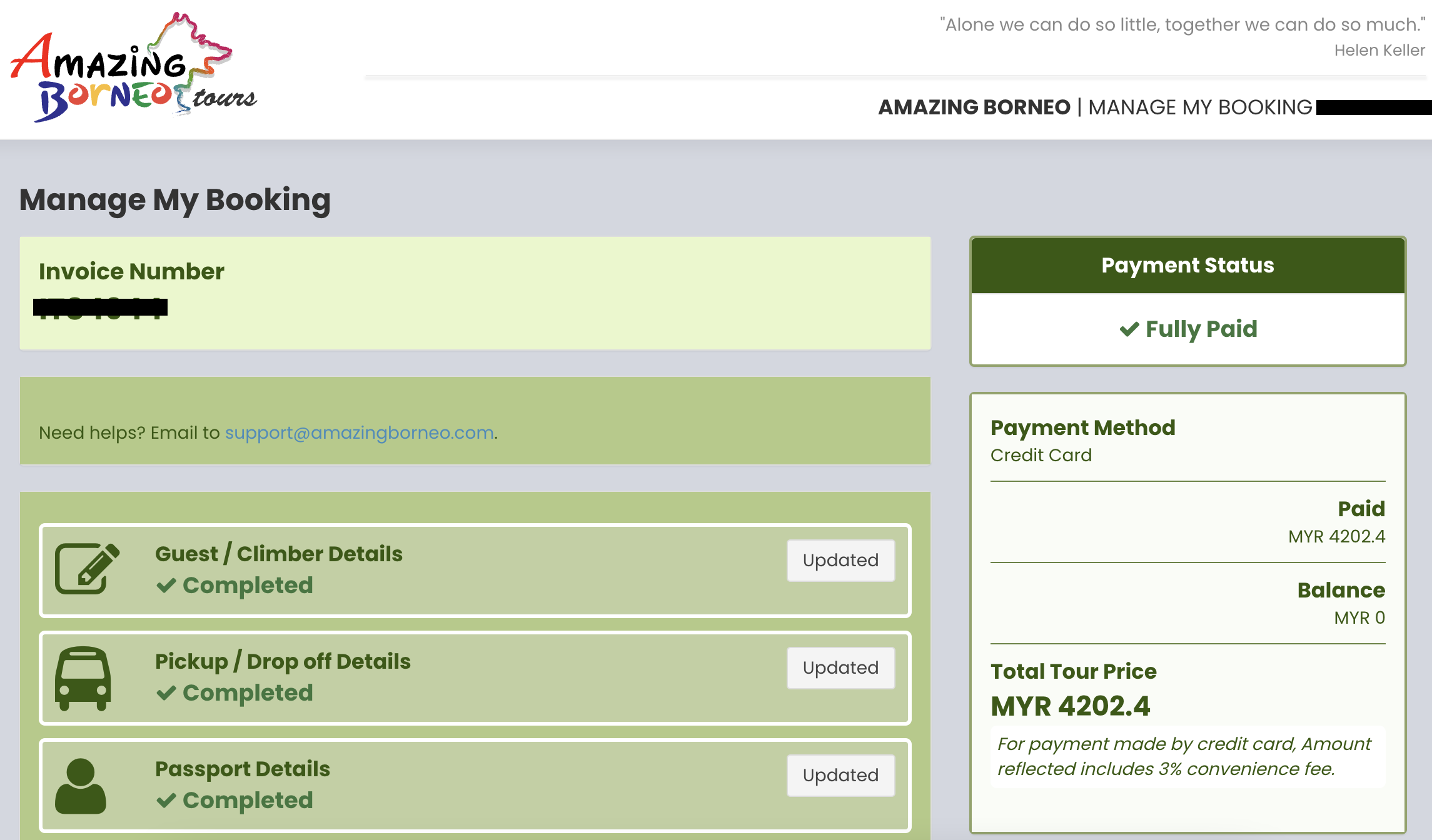Select AMAZING BORNEO in the header navigation
Screen dimensions: 1432x840
click(x=974, y=107)
